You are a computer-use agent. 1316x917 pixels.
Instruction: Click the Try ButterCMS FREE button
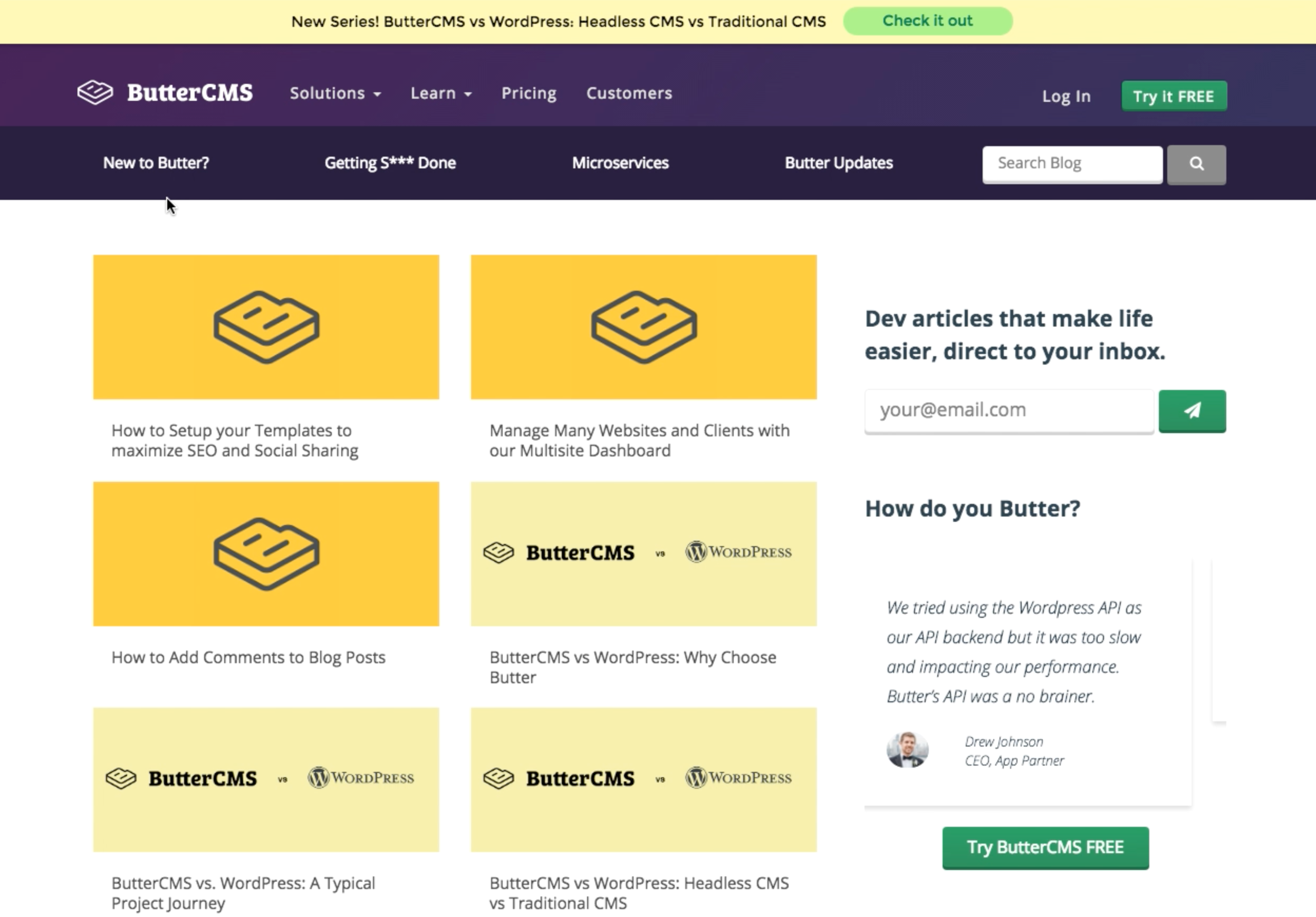[1045, 847]
